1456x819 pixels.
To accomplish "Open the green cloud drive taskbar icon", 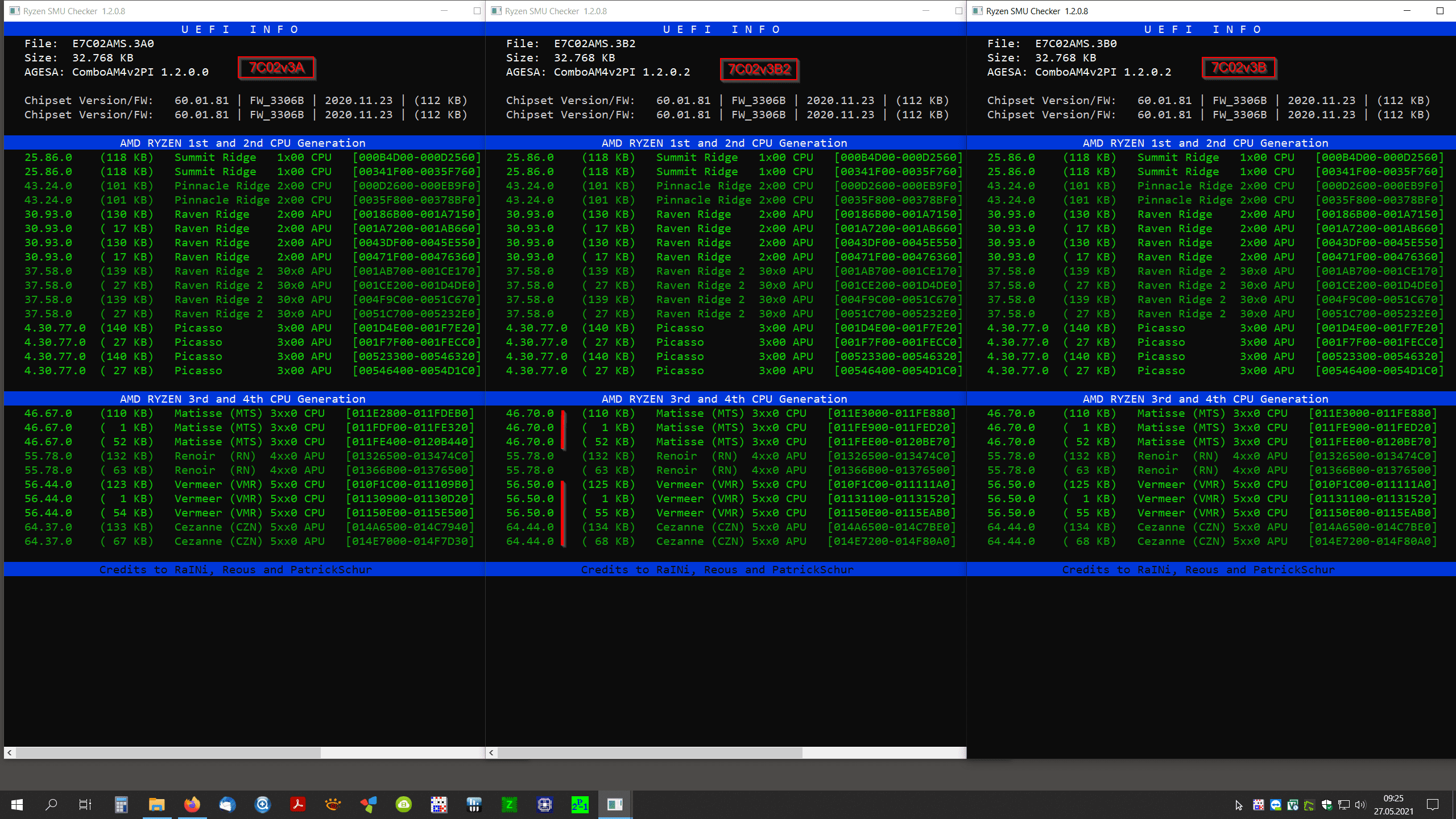I will 404,804.
